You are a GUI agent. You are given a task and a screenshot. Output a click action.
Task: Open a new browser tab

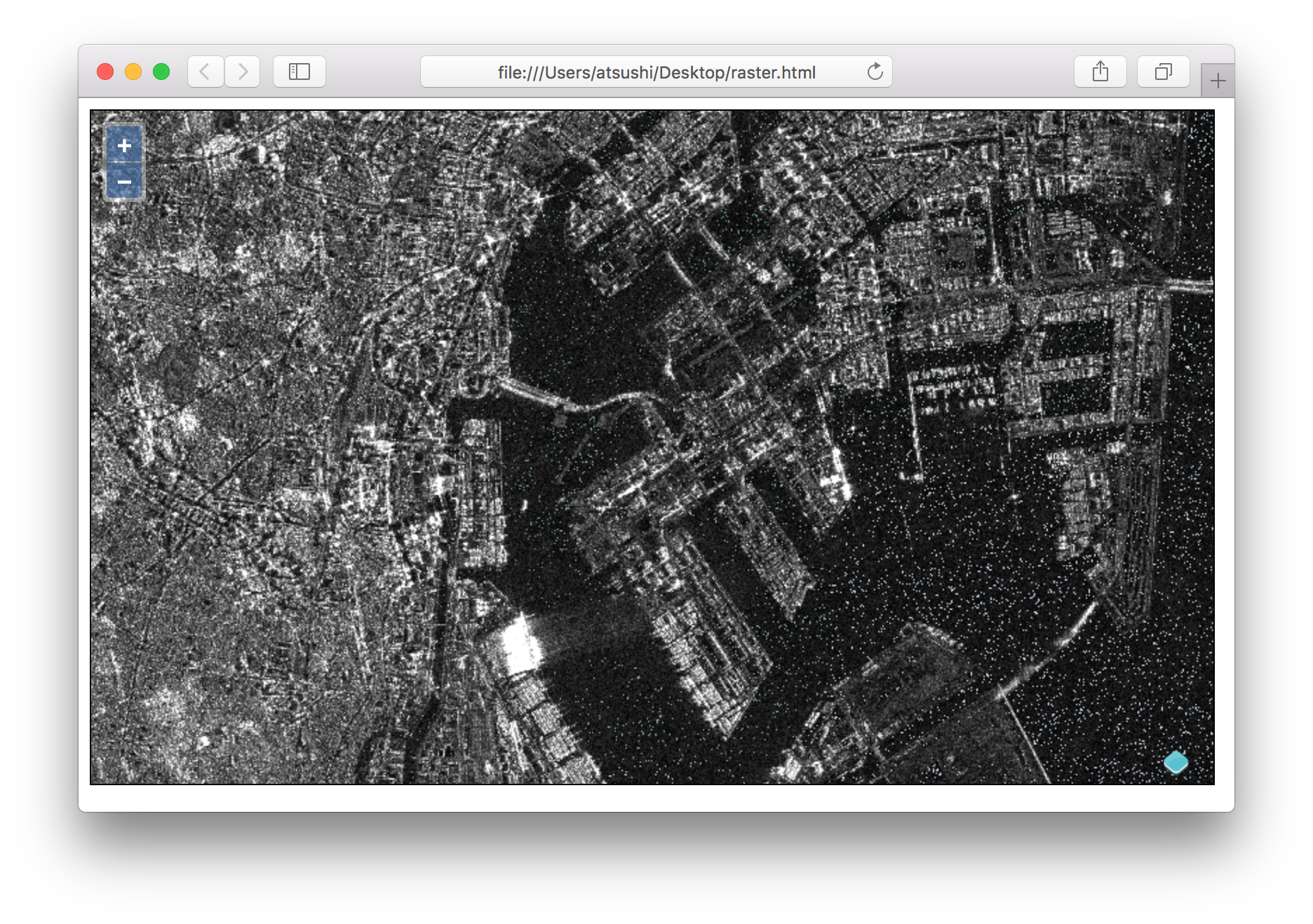tap(1218, 81)
